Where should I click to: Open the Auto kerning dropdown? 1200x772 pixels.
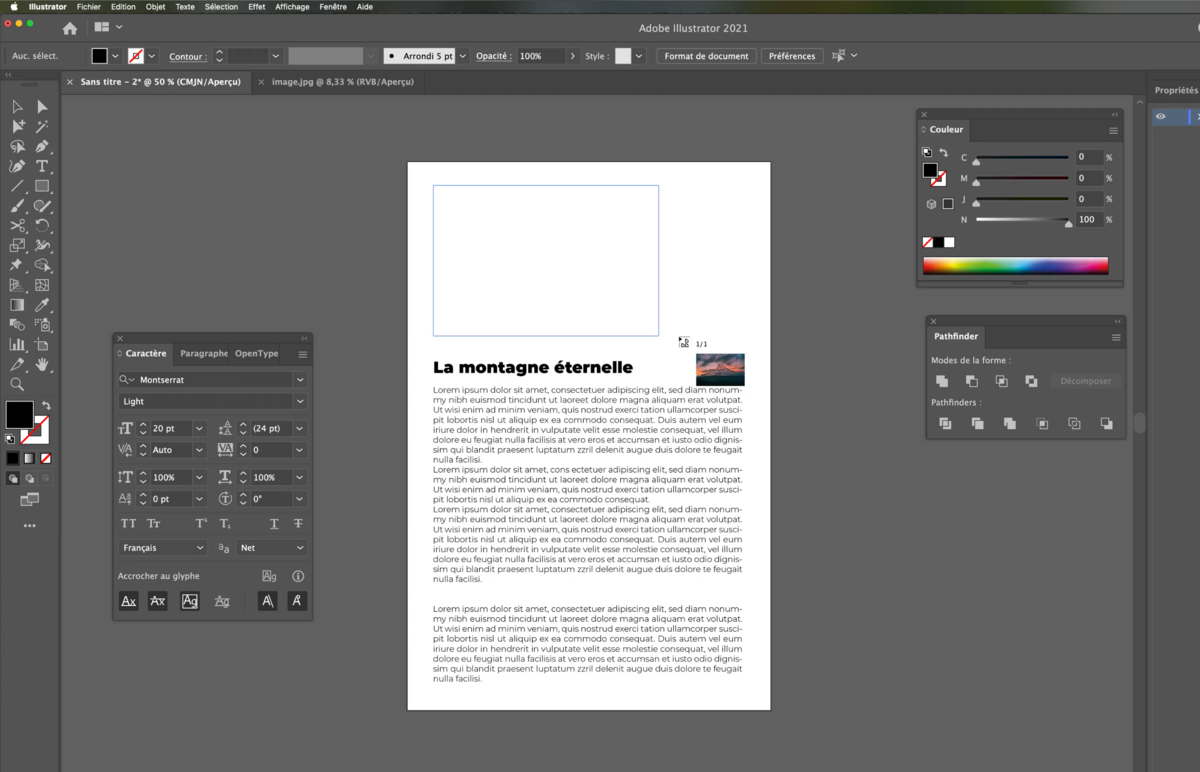click(199, 450)
